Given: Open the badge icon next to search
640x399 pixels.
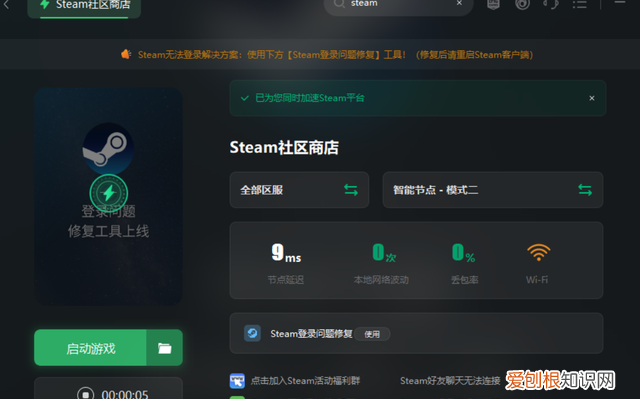Looking at the screenshot, I should click(493, 4).
